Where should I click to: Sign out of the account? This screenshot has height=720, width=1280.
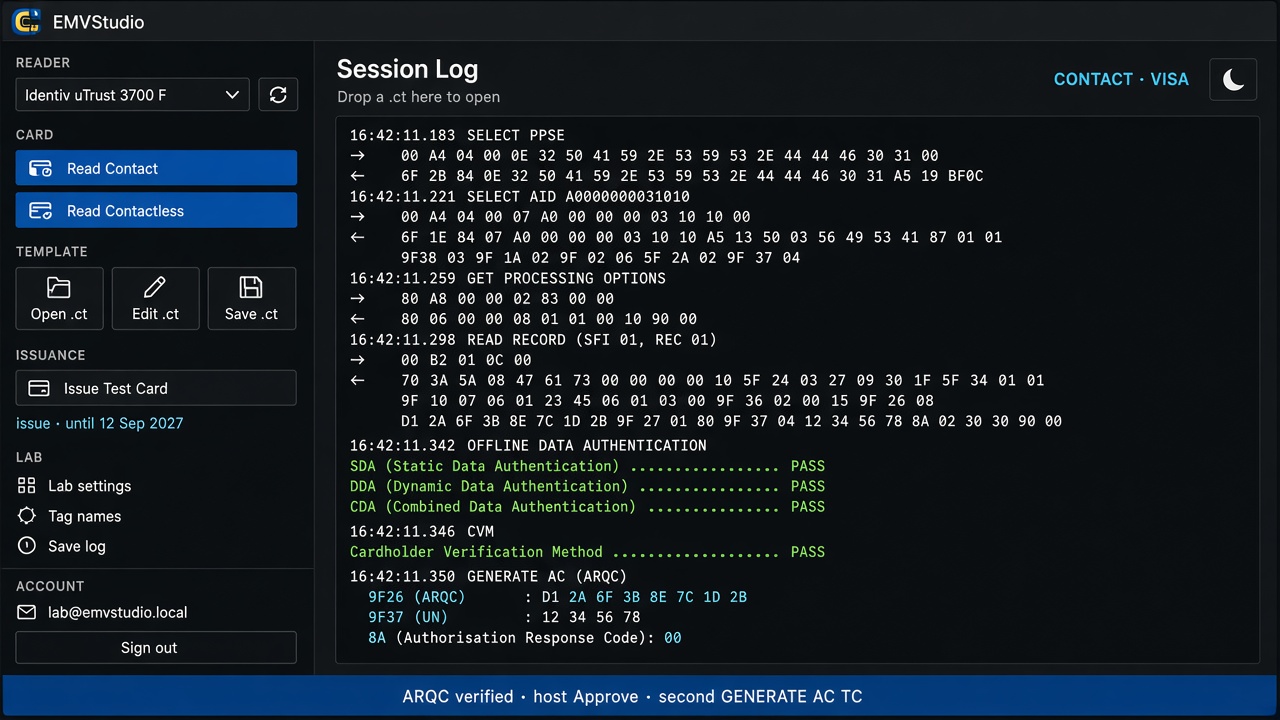coord(156,647)
